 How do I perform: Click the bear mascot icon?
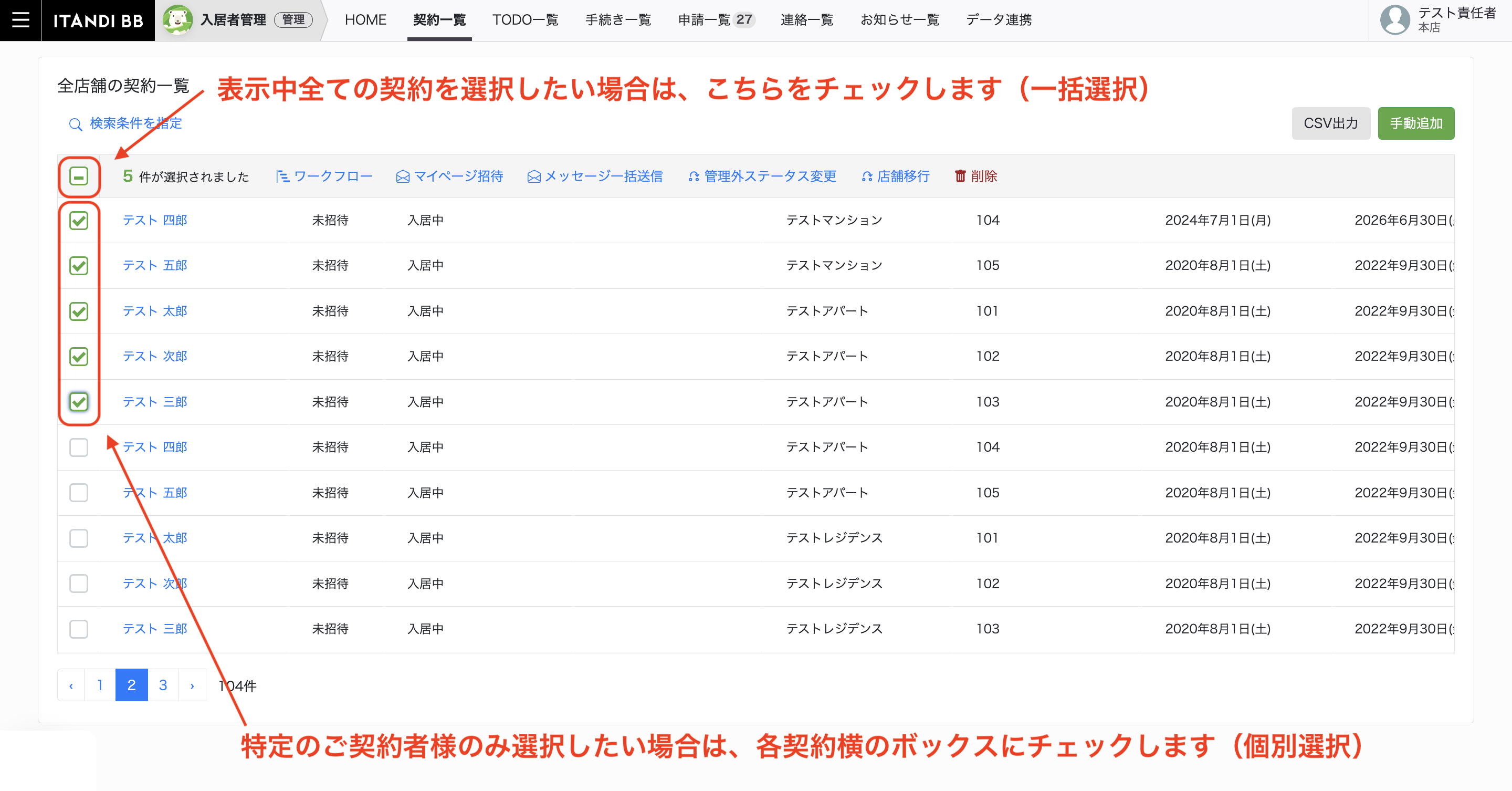coord(177,20)
